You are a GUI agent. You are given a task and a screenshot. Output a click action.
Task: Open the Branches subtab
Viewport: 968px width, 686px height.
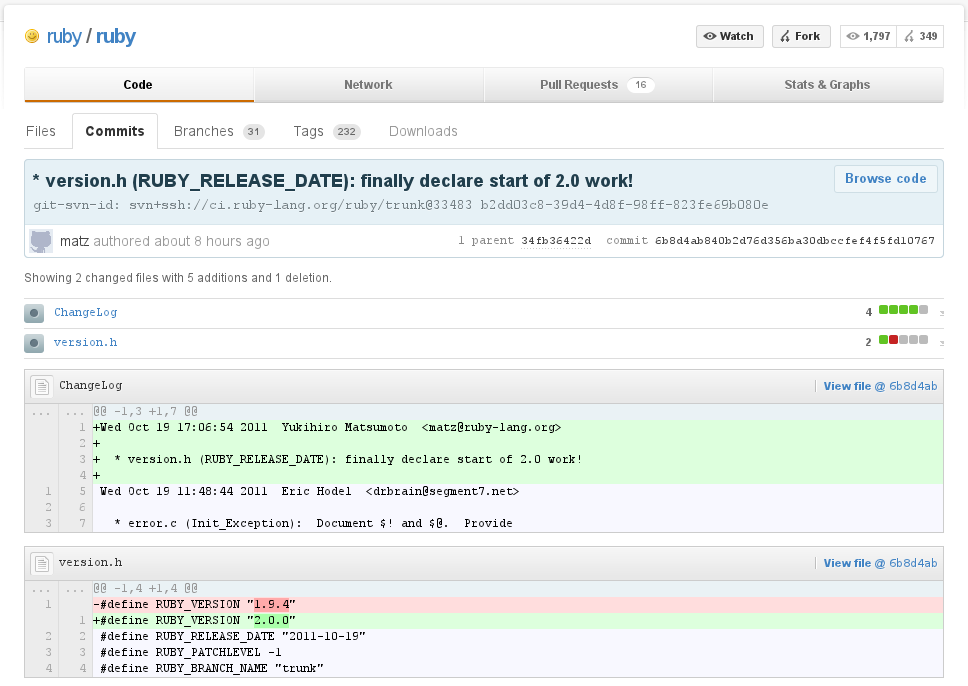point(219,131)
